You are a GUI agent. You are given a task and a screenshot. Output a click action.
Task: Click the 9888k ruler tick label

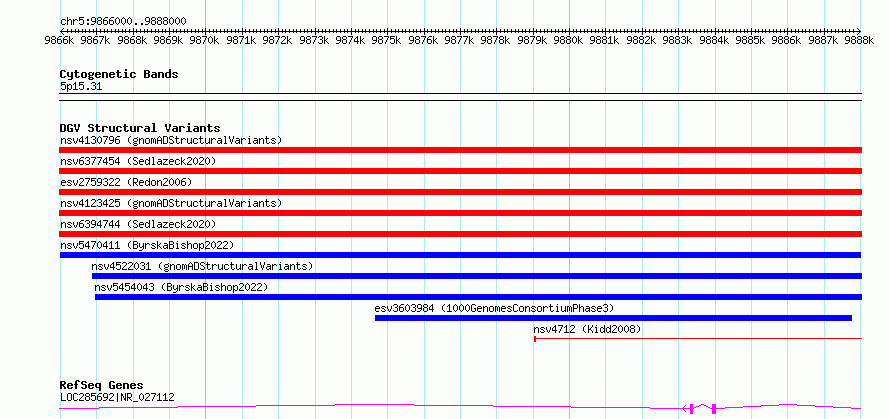pyautogui.click(x=861, y=40)
